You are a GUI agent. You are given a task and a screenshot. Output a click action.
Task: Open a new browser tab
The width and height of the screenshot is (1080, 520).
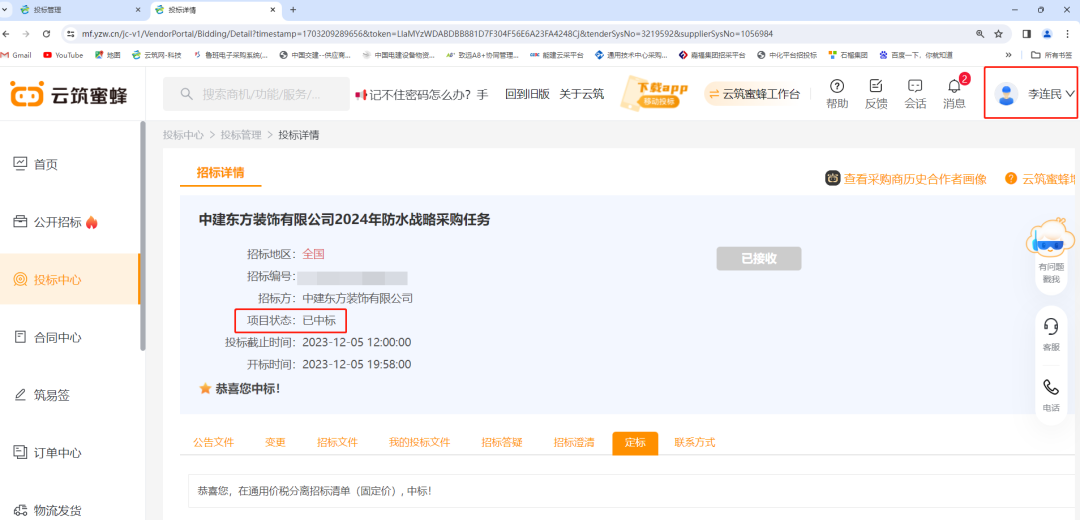tap(293, 10)
